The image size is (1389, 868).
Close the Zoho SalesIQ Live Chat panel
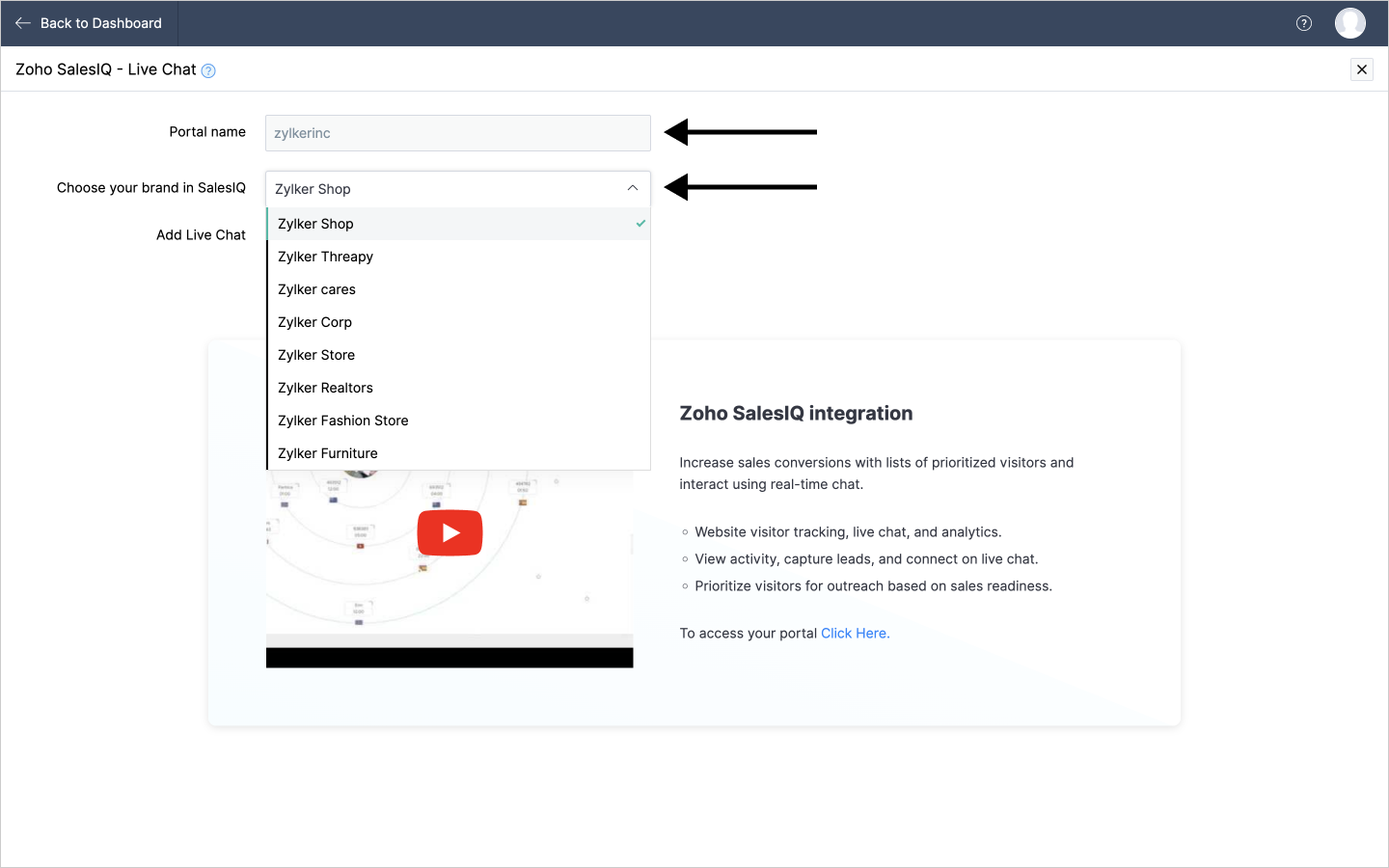point(1362,69)
